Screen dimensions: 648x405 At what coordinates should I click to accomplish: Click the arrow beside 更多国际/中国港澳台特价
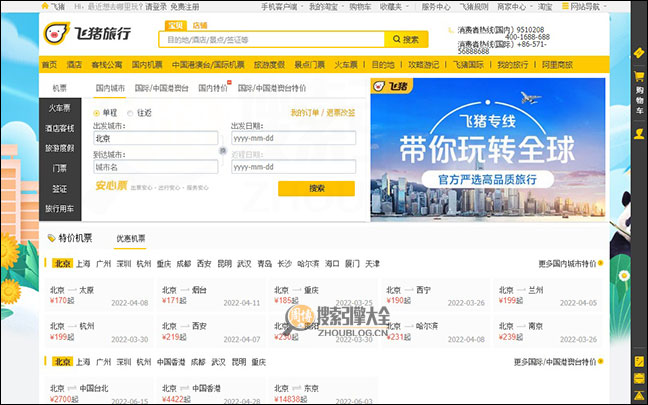point(600,361)
